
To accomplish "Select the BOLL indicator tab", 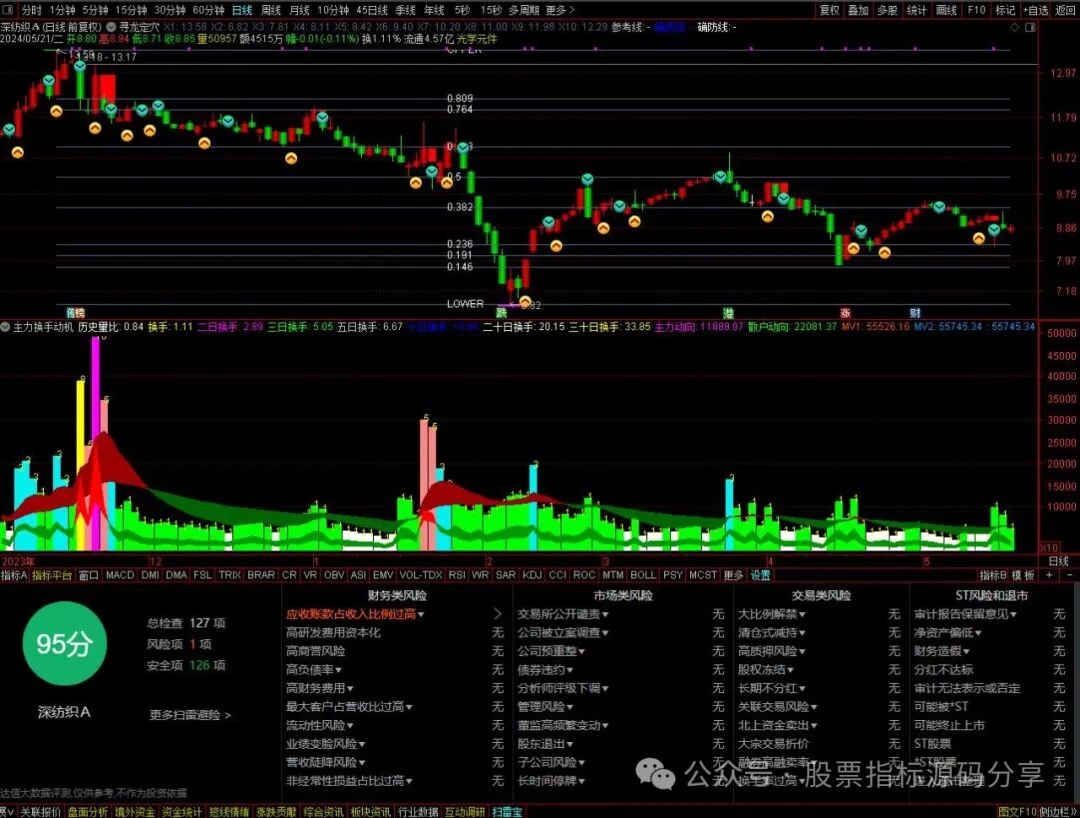I will pyautogui.click(x=643, y=575).
